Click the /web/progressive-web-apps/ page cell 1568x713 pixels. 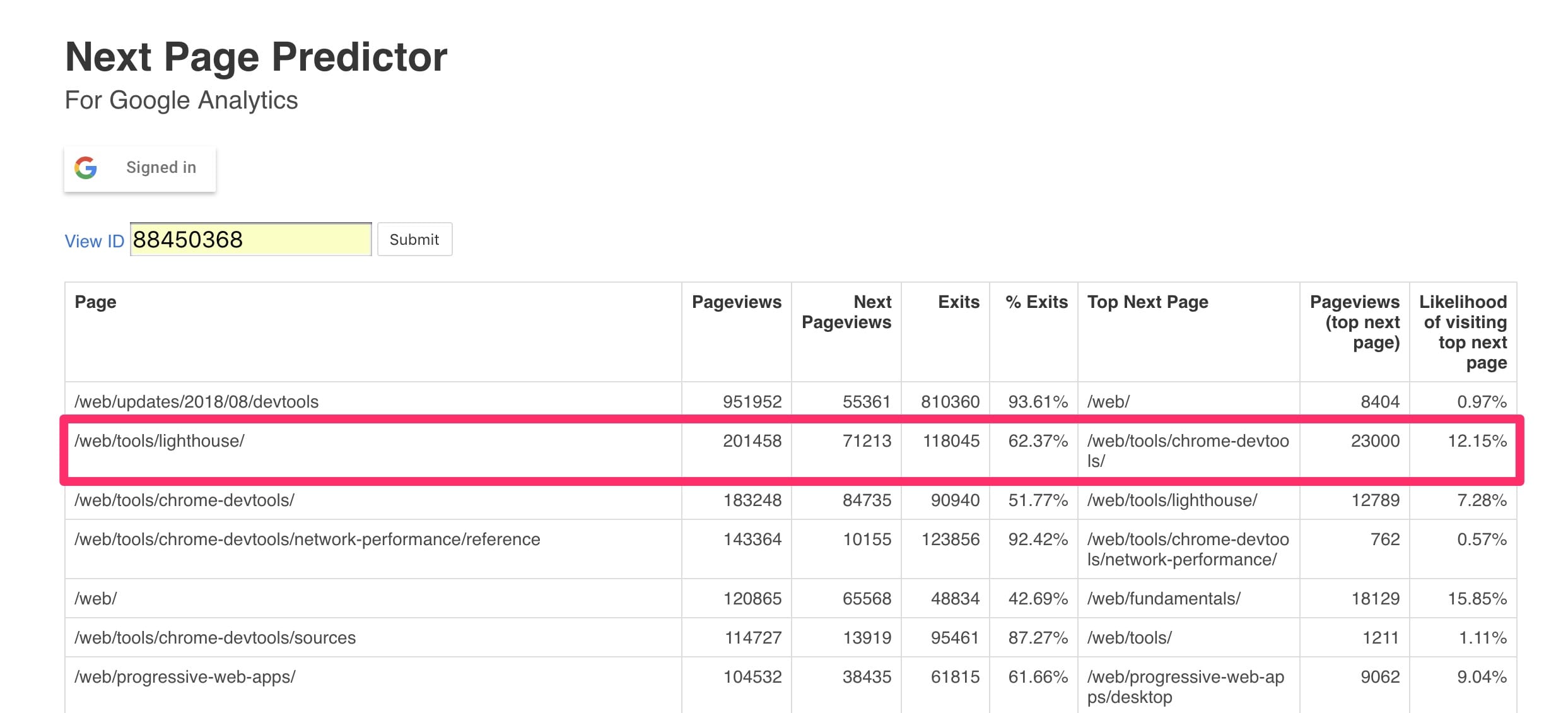(x=185, y=677)
